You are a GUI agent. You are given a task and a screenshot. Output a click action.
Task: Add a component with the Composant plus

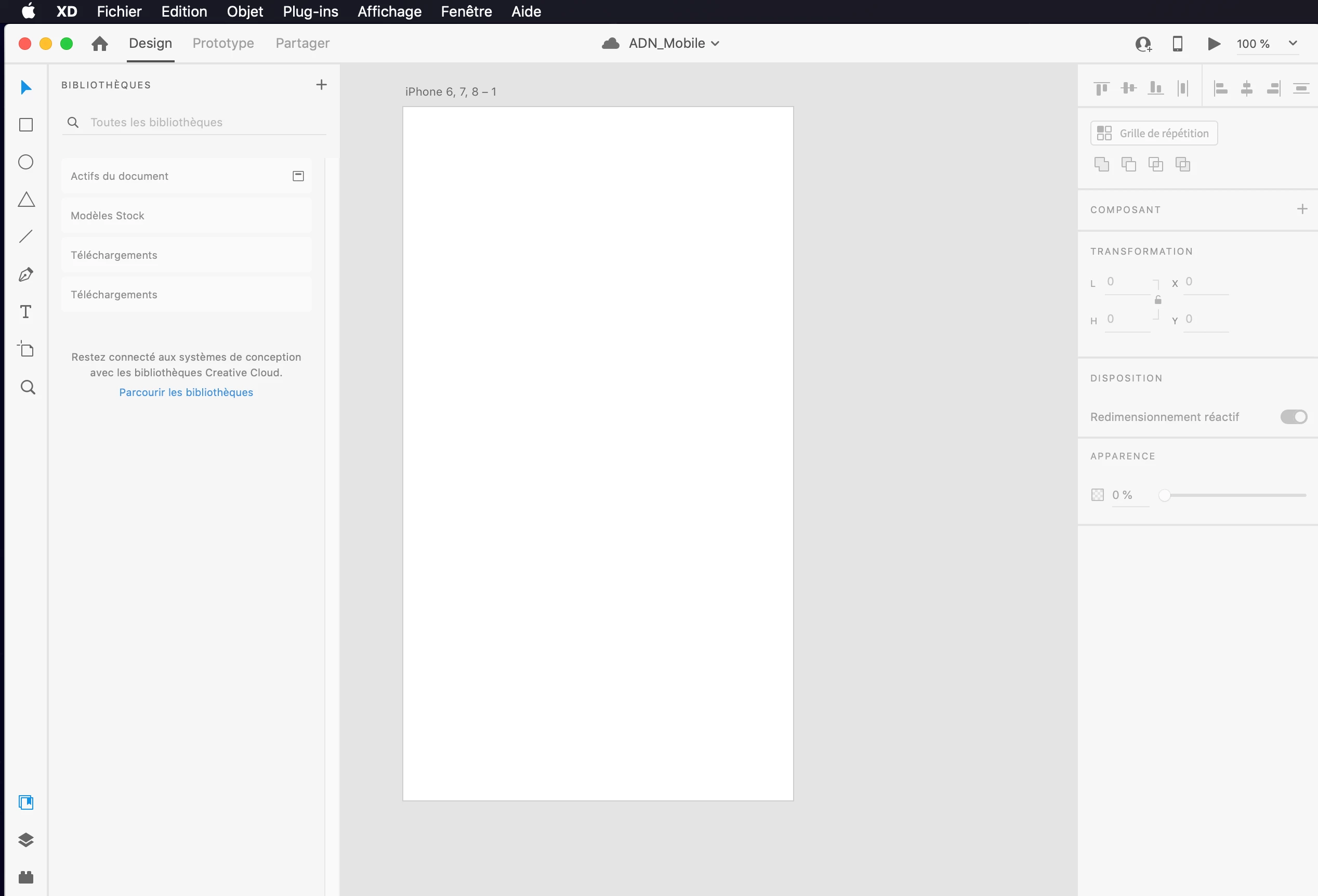tap(1302, 209)
